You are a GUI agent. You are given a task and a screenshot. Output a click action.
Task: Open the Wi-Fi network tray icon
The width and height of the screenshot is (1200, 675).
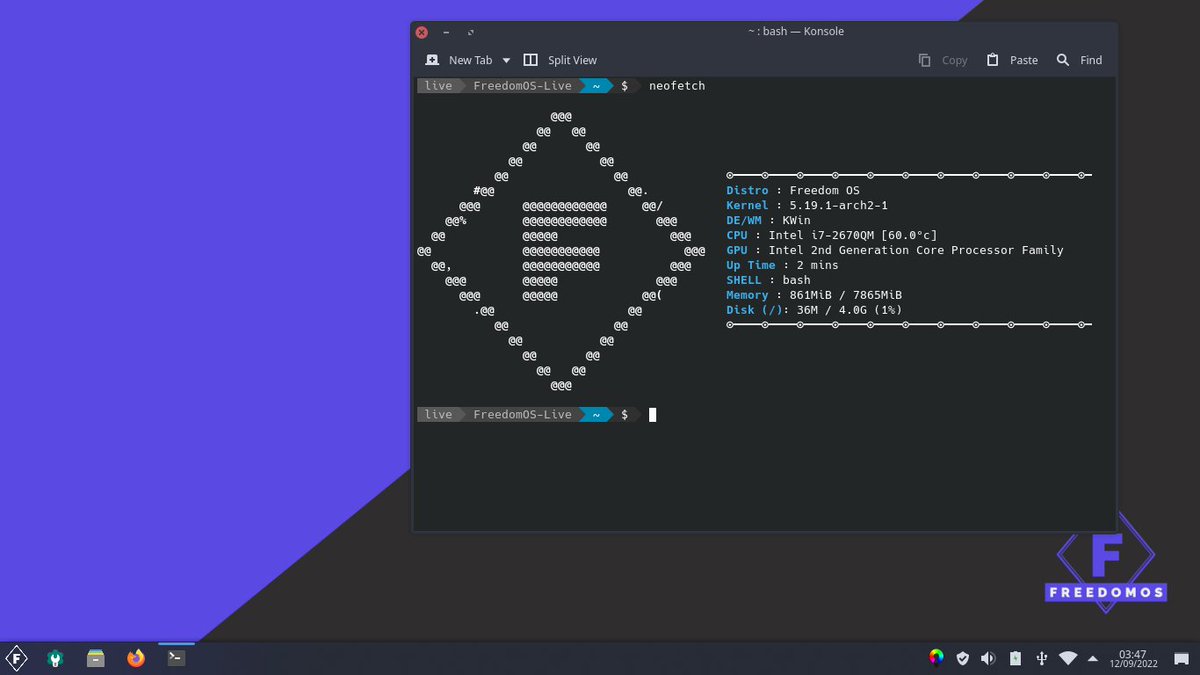(x=1068, y=658)
